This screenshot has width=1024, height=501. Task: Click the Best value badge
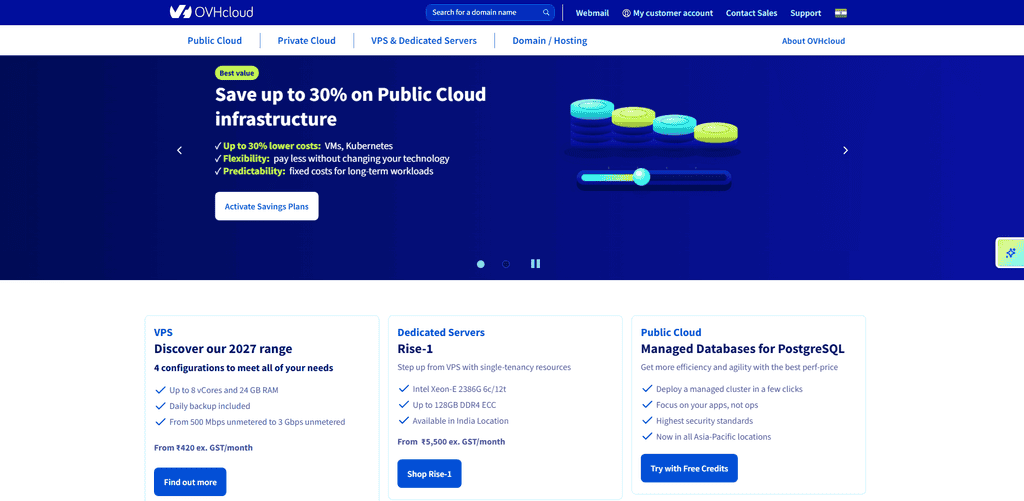[236, 73]
